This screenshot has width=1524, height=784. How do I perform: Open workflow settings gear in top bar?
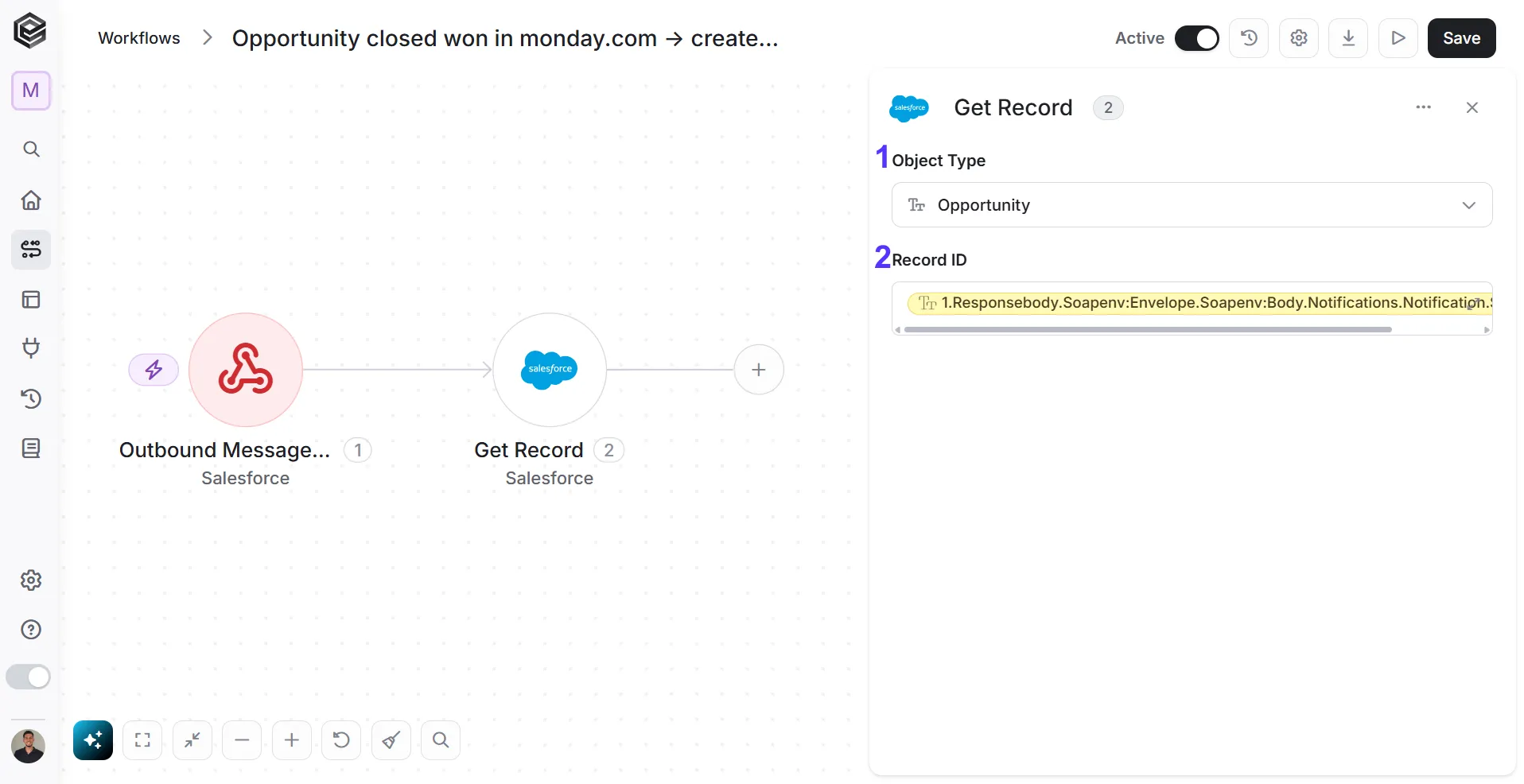point(1299,38)
